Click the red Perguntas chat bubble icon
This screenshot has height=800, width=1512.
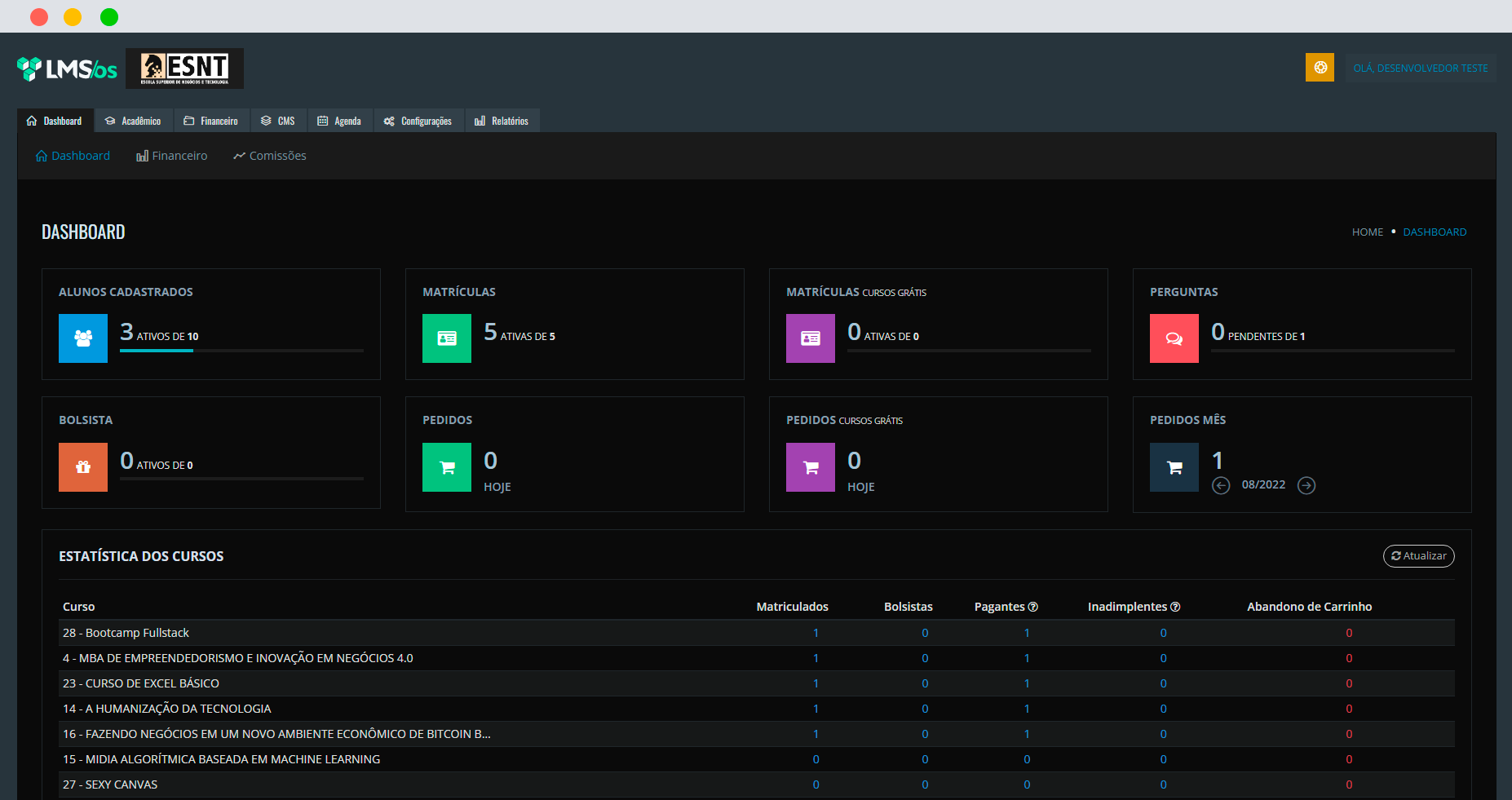tap(1174, 338)
